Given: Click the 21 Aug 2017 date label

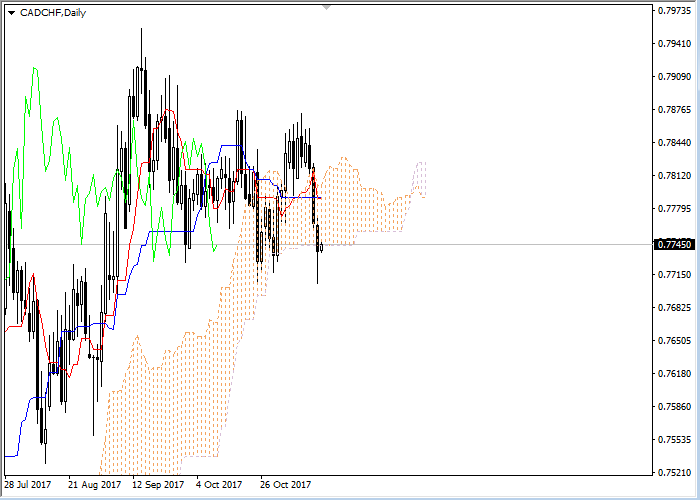Looking at the screenshot, I should [95, 484].
